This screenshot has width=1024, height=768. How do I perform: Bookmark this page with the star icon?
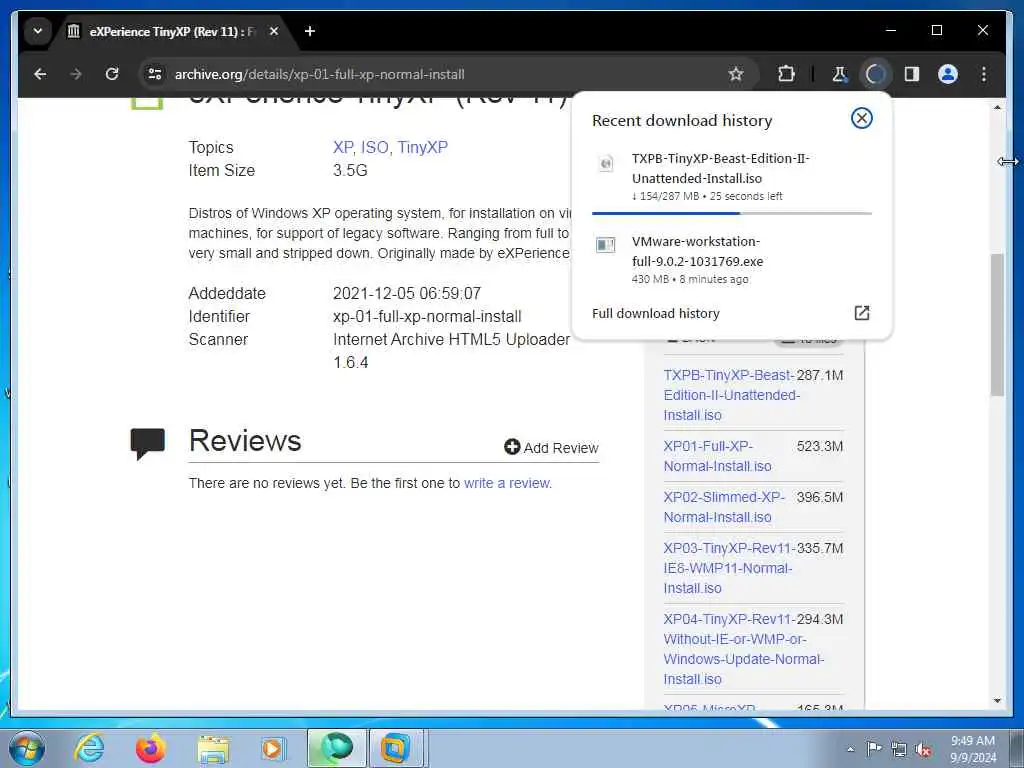click(736, 74)
